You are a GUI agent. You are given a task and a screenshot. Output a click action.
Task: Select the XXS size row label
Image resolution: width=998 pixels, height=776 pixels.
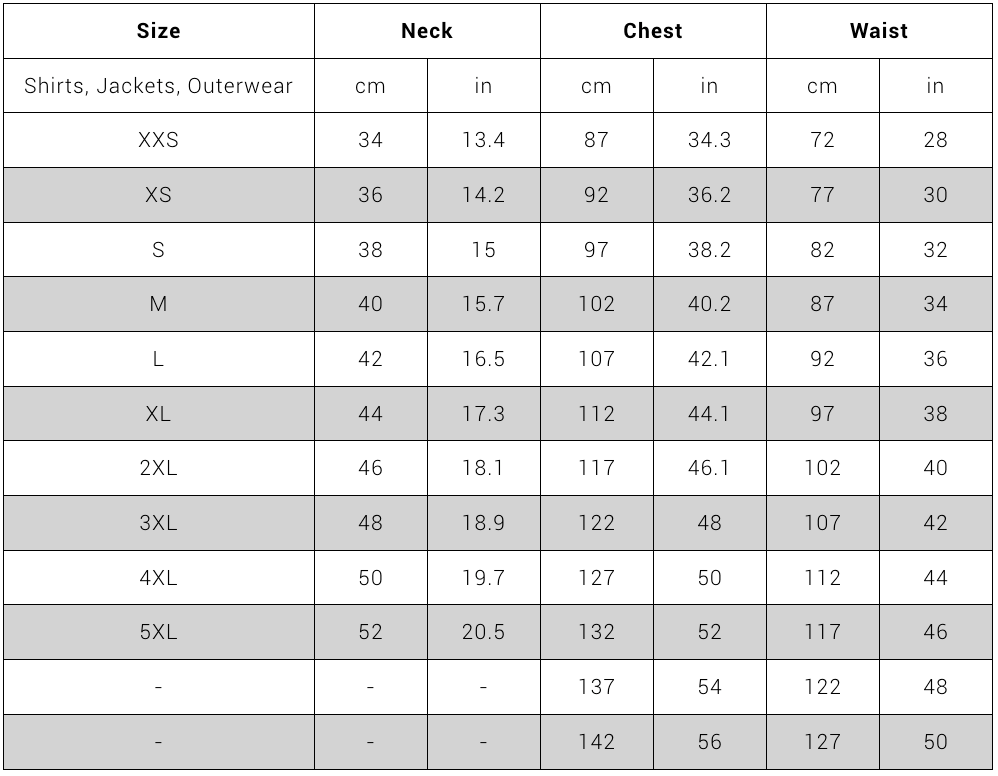tap(158, 140)
